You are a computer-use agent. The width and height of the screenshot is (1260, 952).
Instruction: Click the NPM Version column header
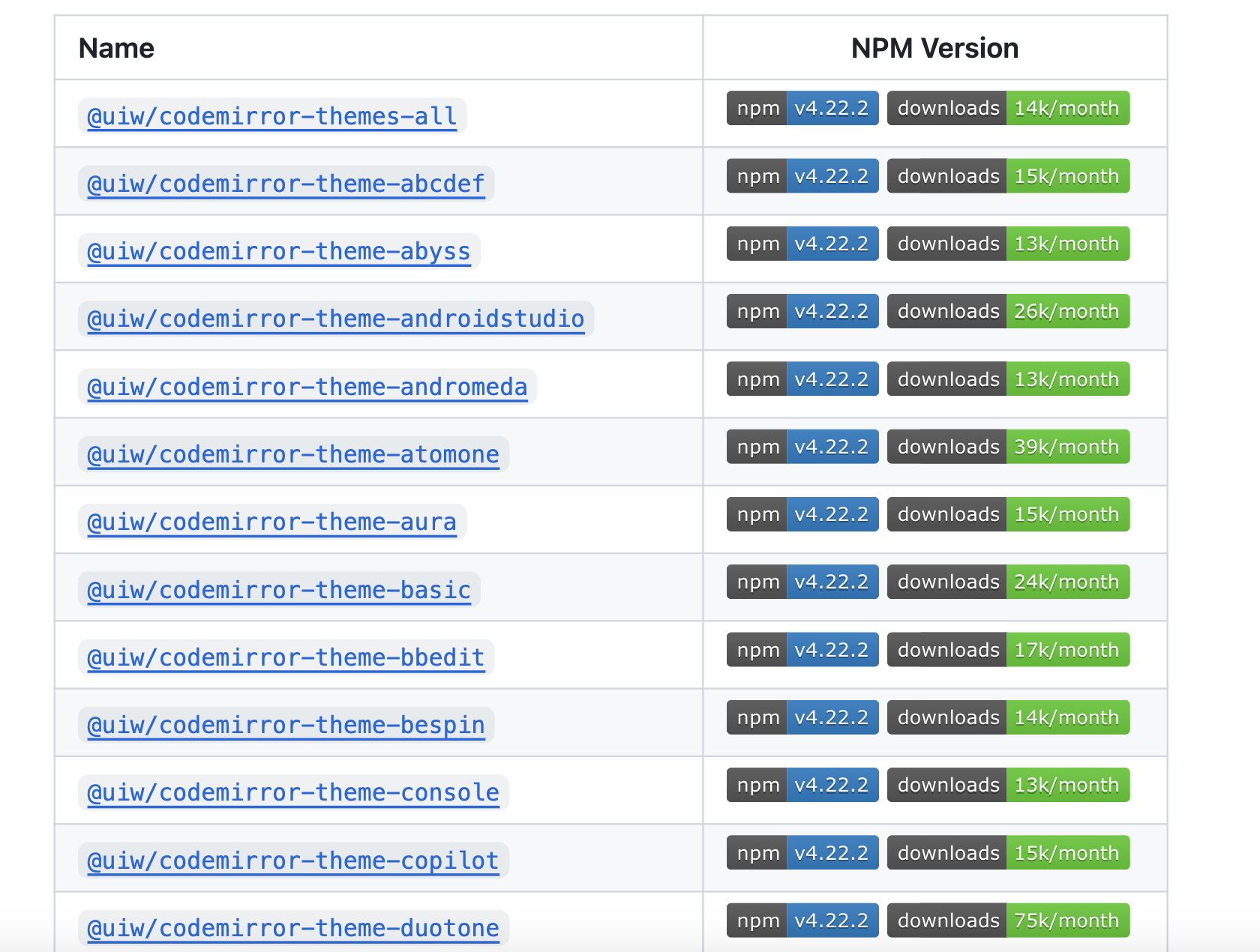(x=934, y=47)
